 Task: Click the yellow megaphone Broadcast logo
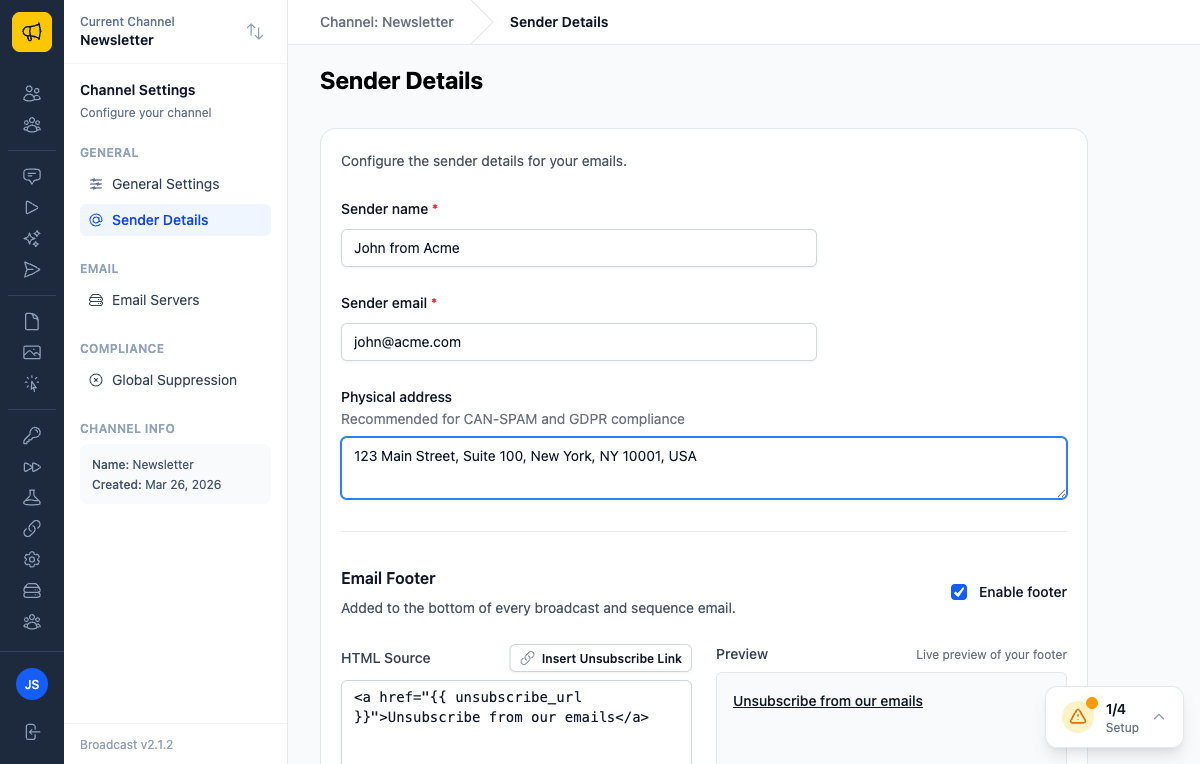pos(32,32)
